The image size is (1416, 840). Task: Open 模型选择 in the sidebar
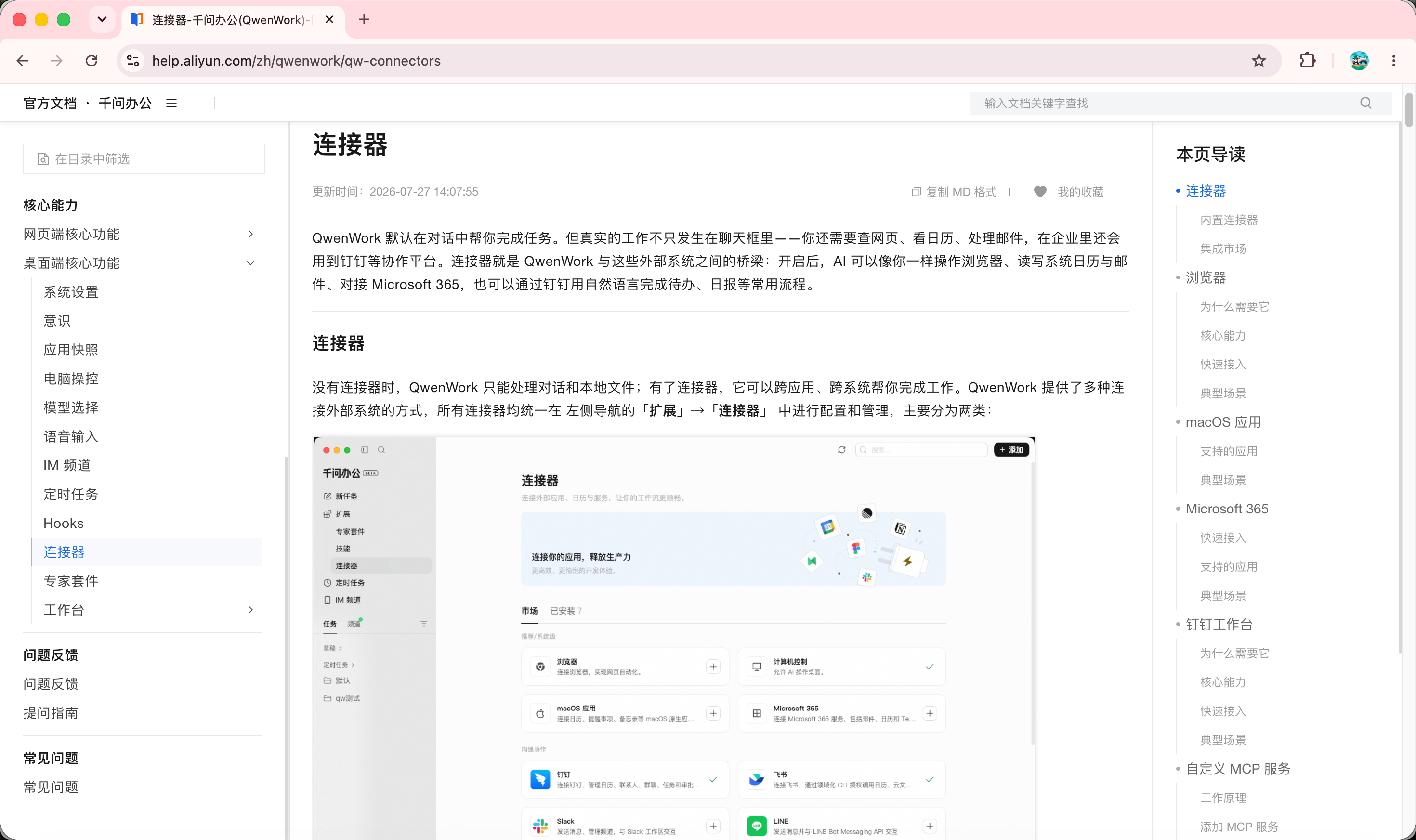(x=71, y=407)
